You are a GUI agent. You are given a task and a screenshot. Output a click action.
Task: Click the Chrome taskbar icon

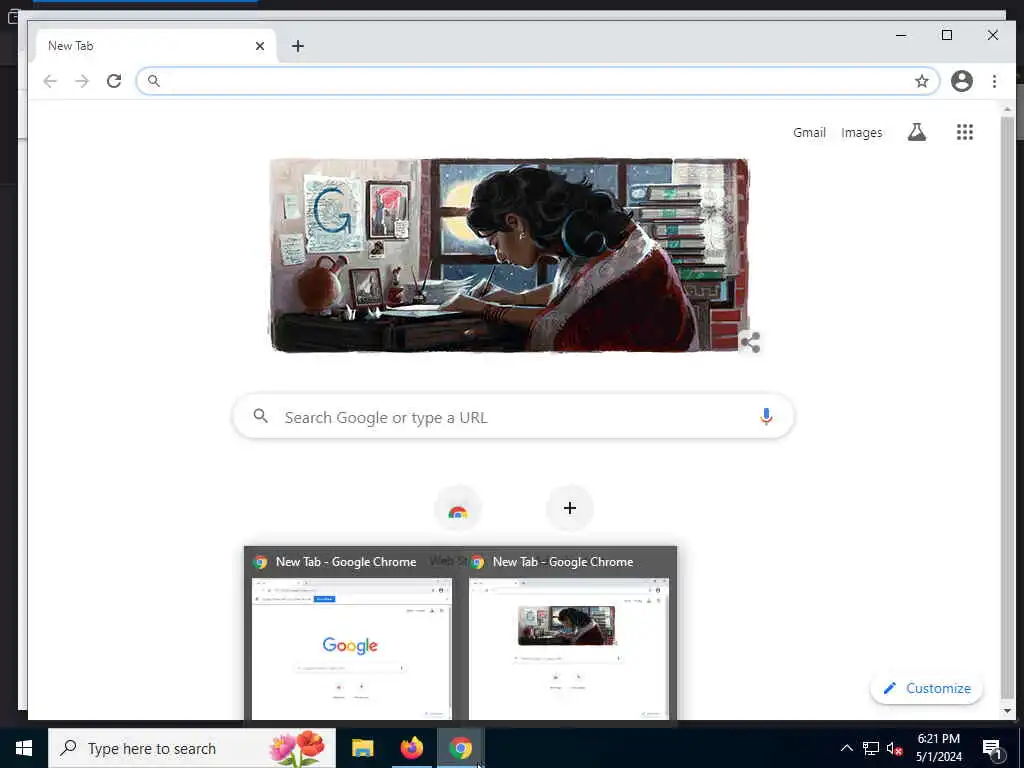pos(460,748)
